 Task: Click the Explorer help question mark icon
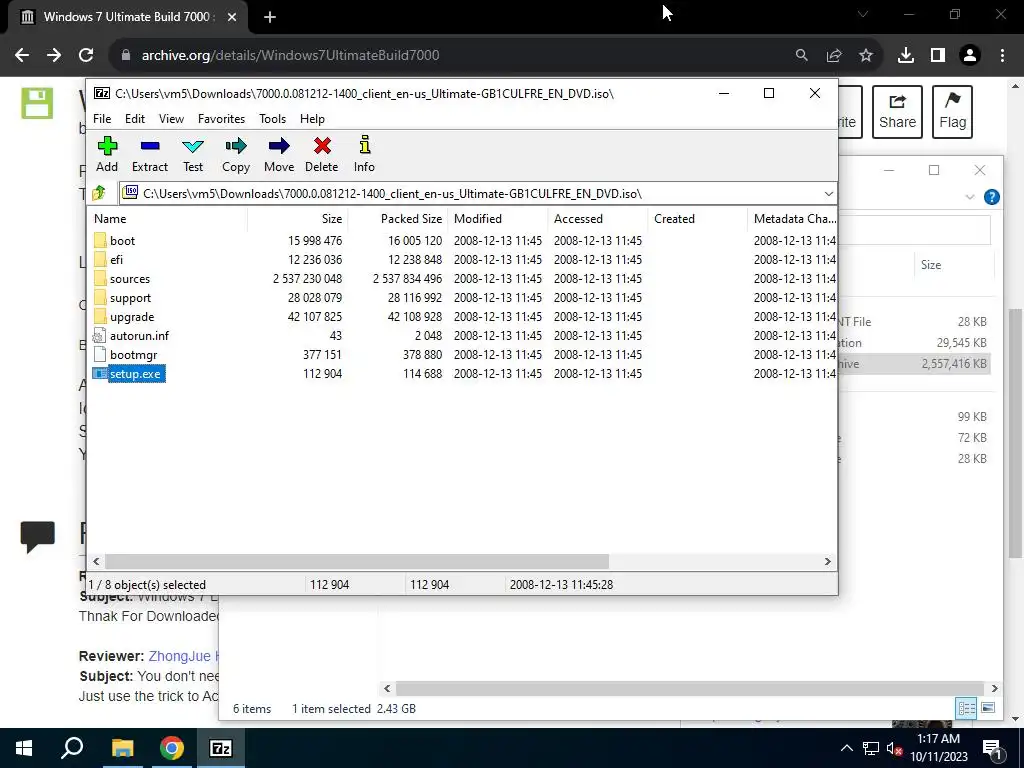pos(991,197)
